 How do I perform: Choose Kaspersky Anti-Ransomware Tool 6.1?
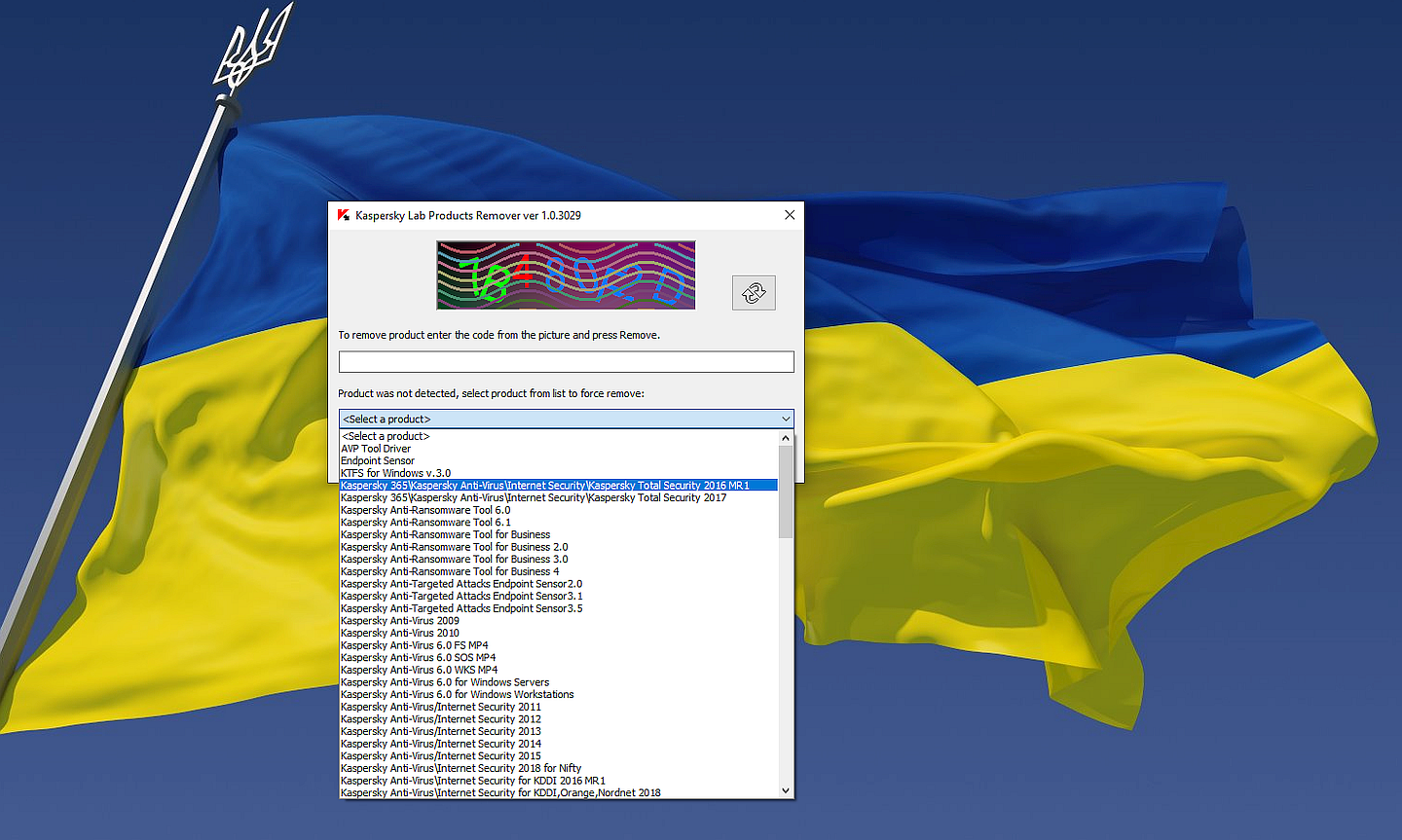tap(559, 523)
